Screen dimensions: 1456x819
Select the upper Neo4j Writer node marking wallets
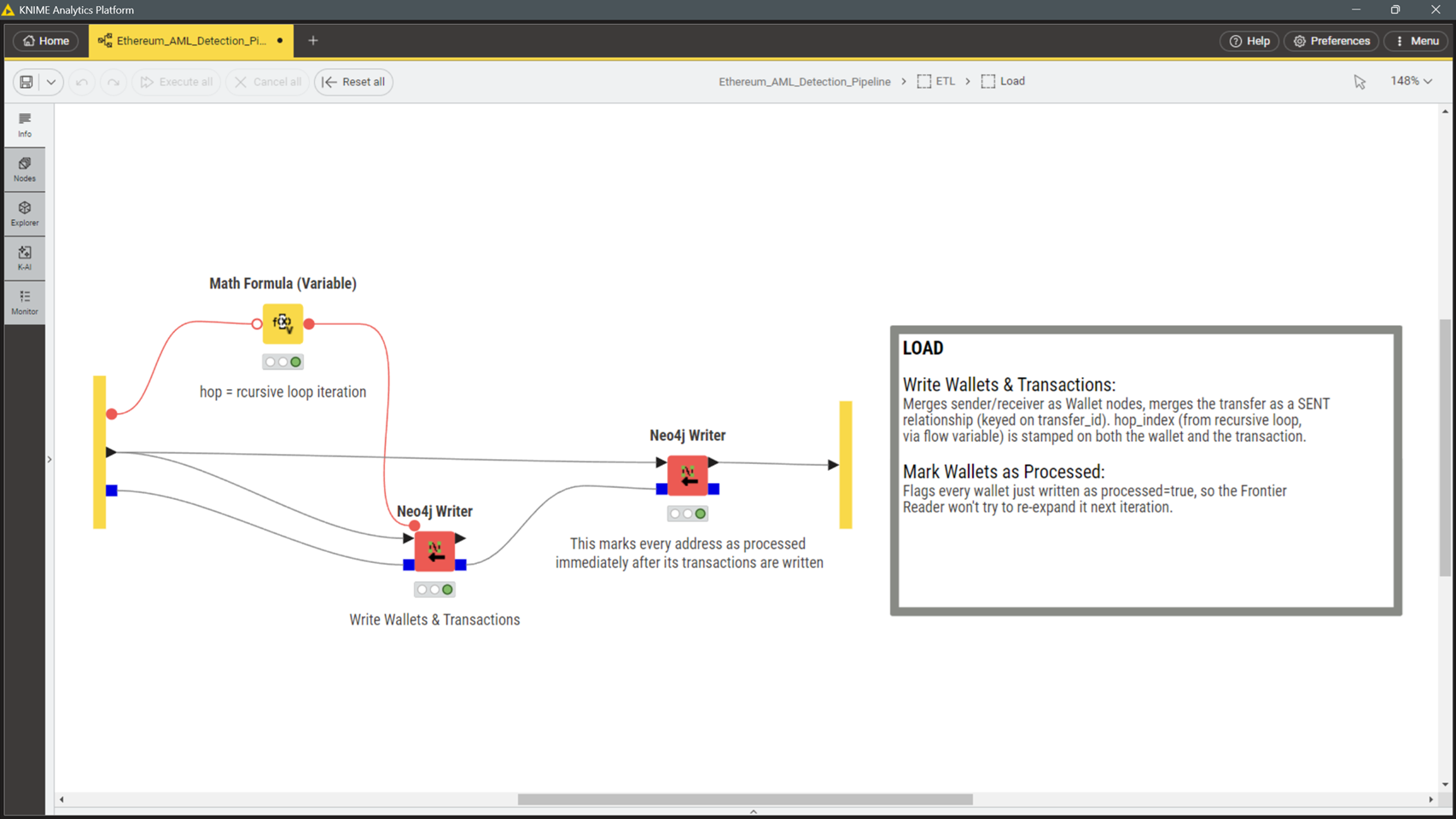[x=688, y=475]
